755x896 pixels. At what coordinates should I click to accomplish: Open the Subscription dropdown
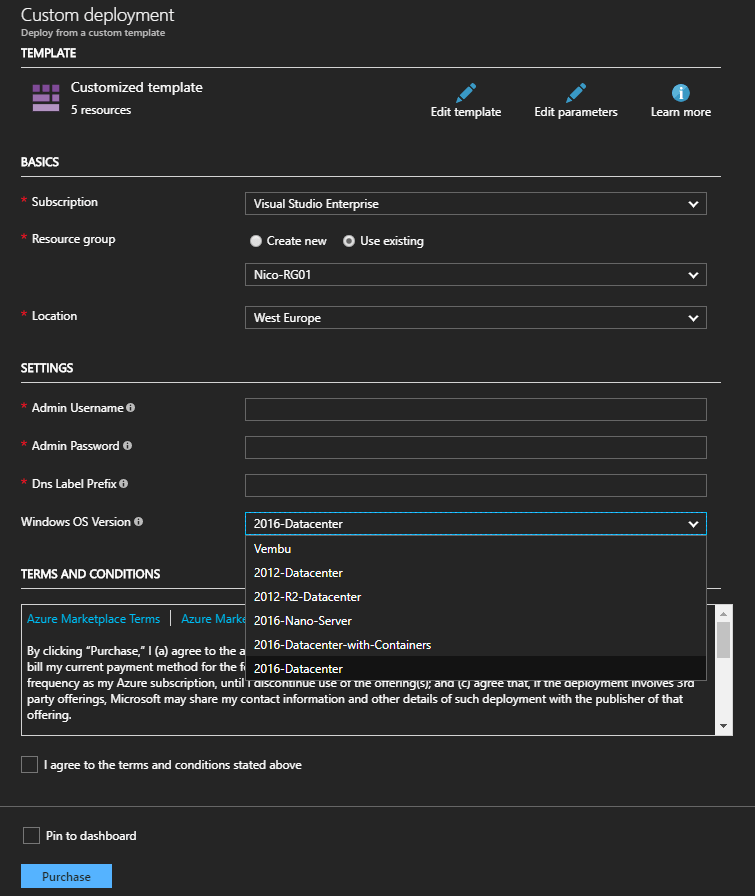476,204
